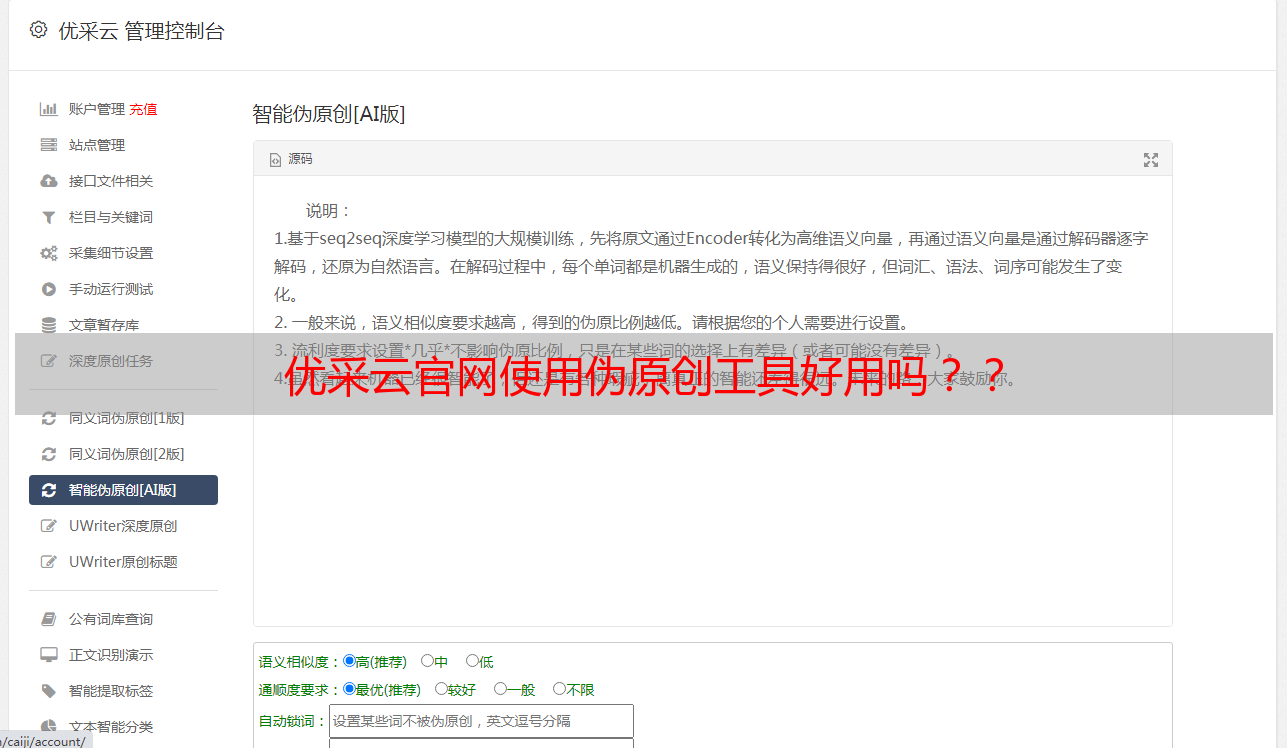The height and width of the screenshot is (748, 1287).
Task: Click the play icon for 手动运行测试
Action: click(48, 289)
